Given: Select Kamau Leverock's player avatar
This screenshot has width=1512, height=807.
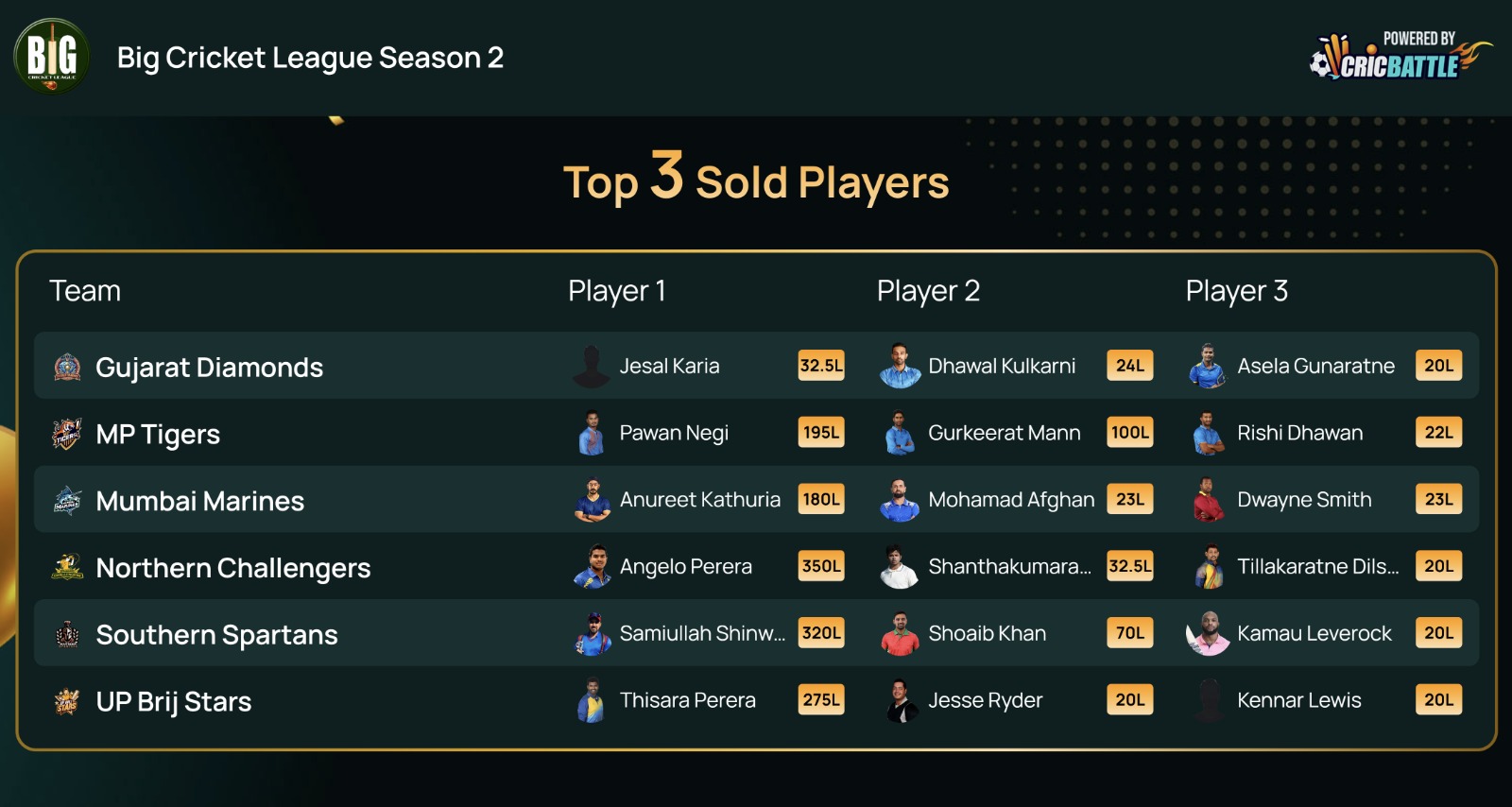Looking at the screenshot, I should click(x=1209, y=633).
